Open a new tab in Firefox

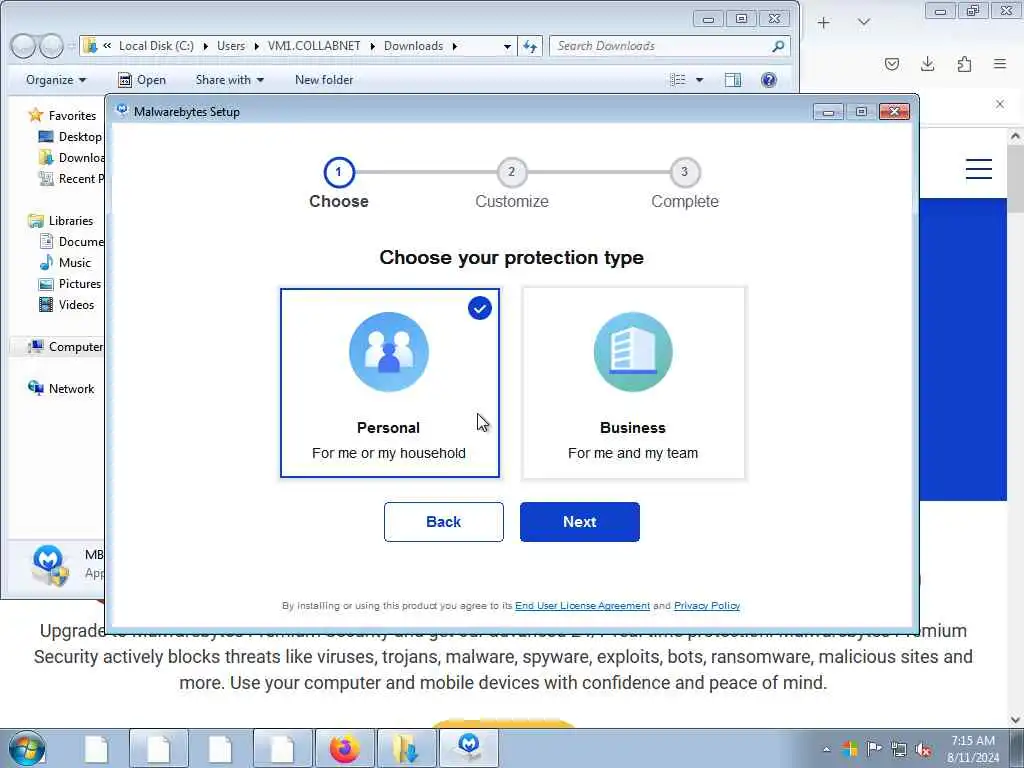(824, 23)
